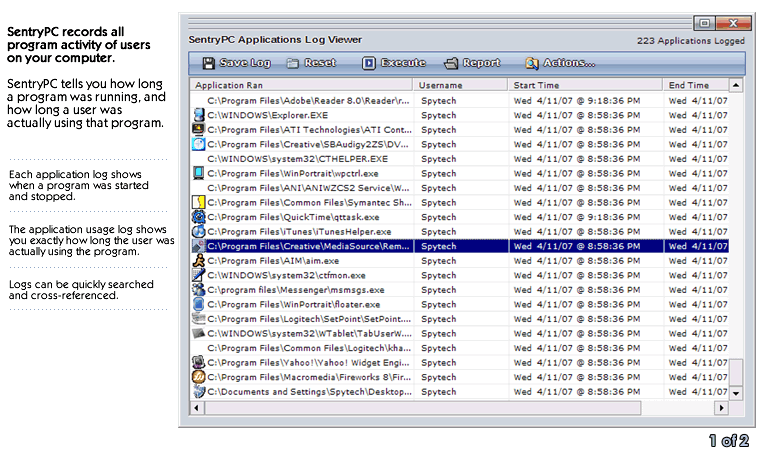Click the vertical scrollbar up arrow
Viewport: 761px width, 454px height.
[736, 85]
